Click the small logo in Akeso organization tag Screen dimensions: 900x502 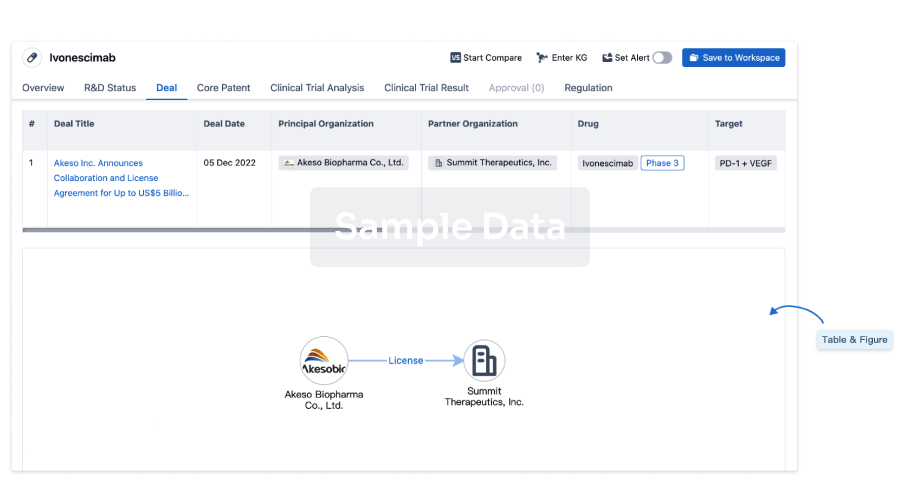point(289,163)
